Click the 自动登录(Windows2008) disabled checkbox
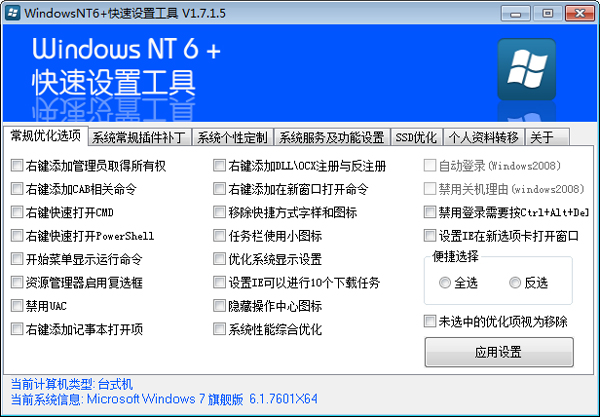Image resolution: width=600 pixels, height=417 pixels. [x=430, y=166]
